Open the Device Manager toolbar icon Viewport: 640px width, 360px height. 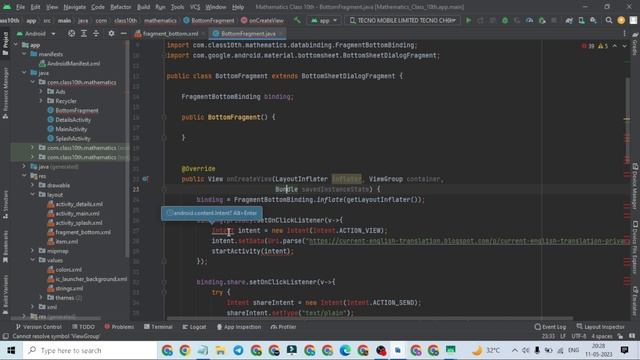tap(581, 20)
